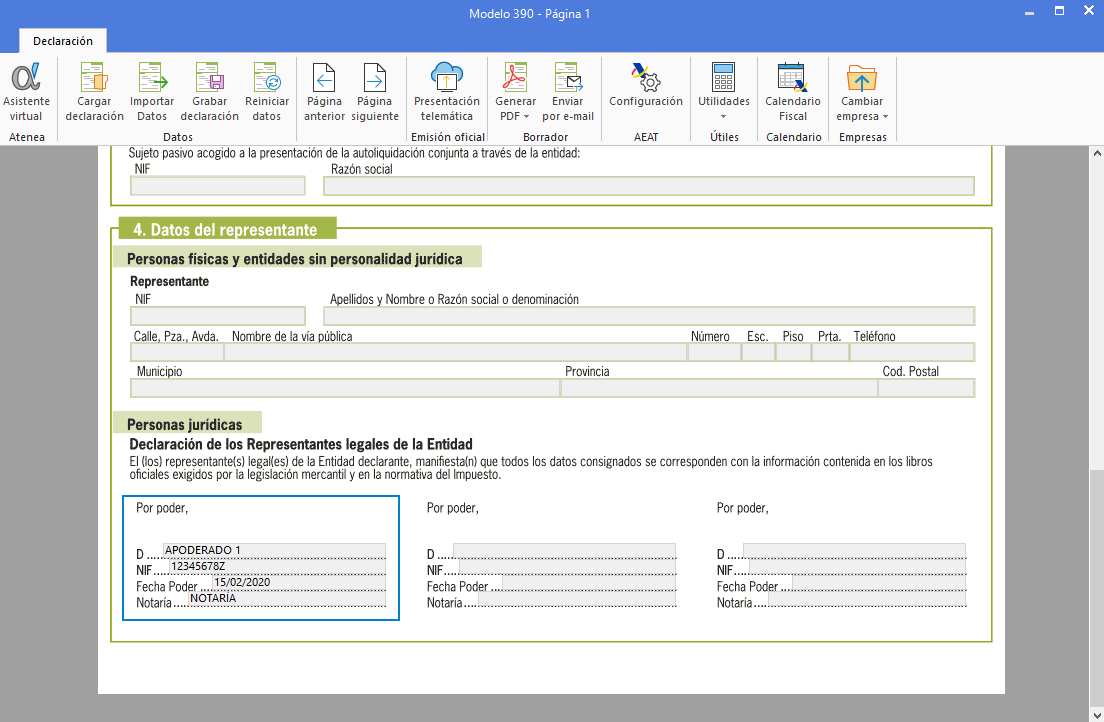Click second representative Notaría field
The image size is (1104, 722).
[577, 599]
